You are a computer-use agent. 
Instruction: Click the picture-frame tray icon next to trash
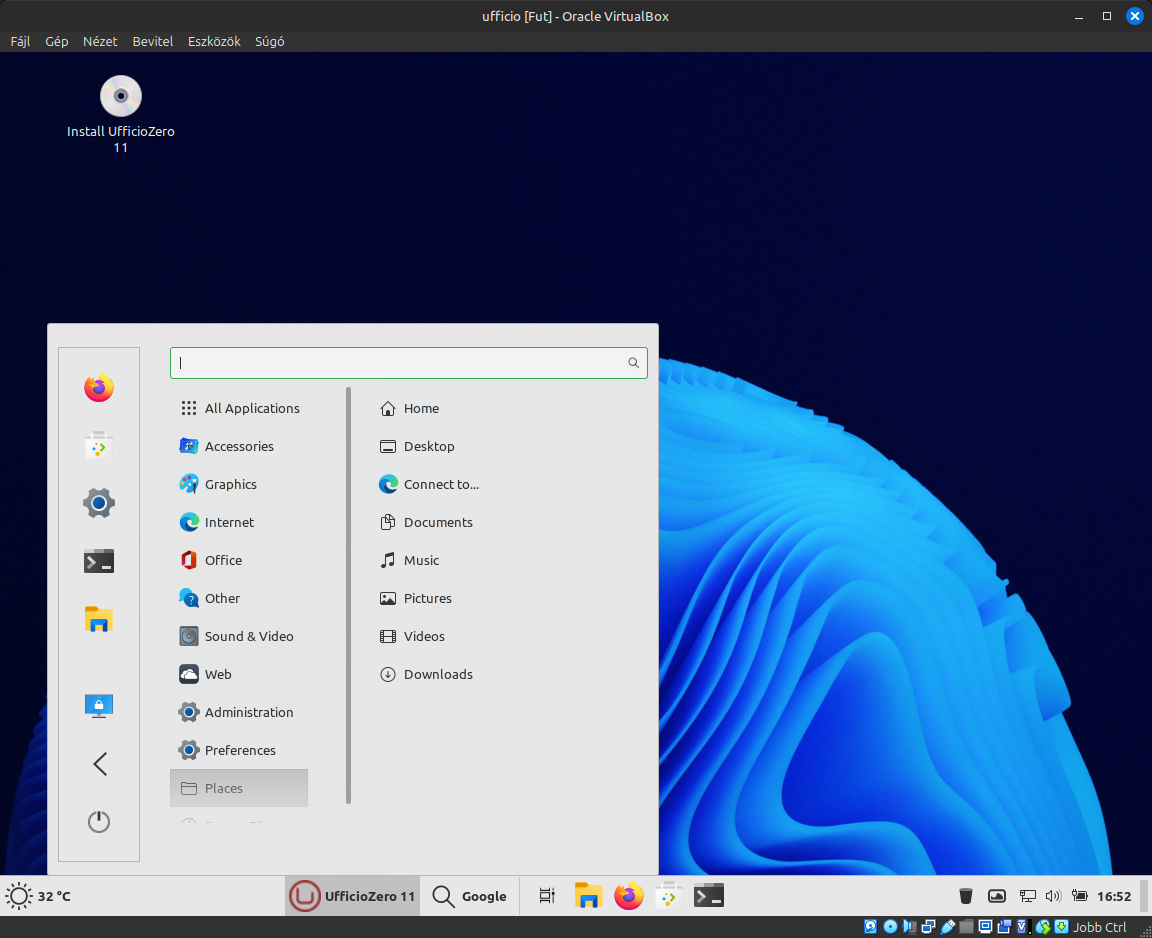click(x=997, y=896)
